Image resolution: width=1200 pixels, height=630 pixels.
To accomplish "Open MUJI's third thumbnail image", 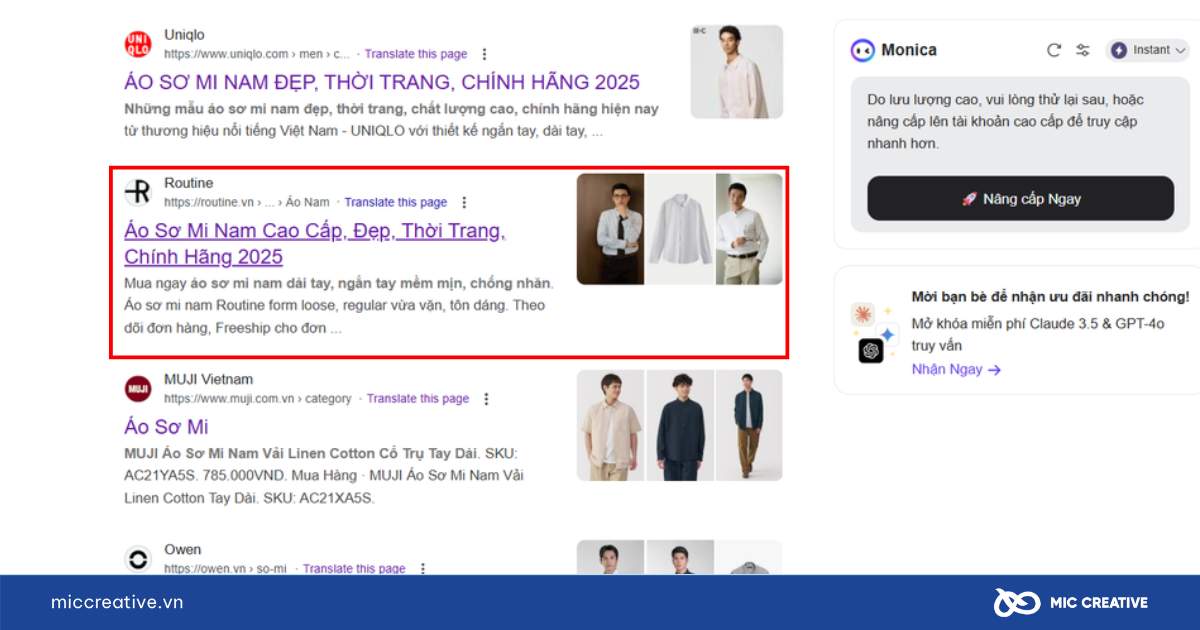I will click(x=749, y=425).
